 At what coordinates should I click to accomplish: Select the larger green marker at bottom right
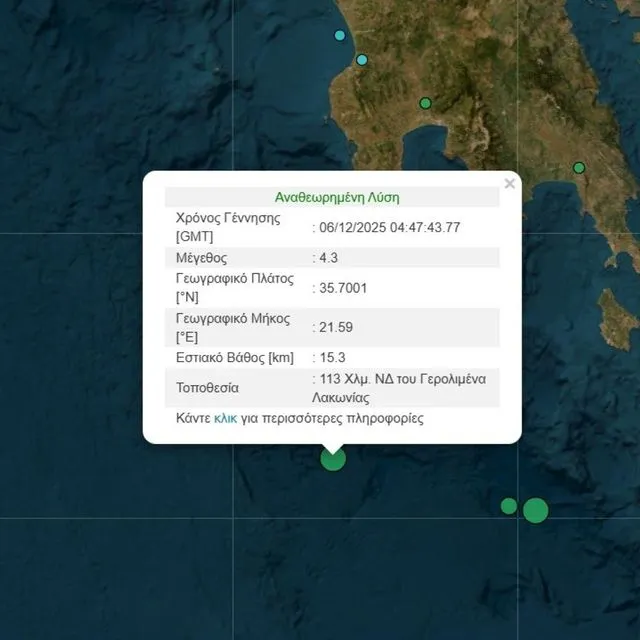tap(536, 510)
